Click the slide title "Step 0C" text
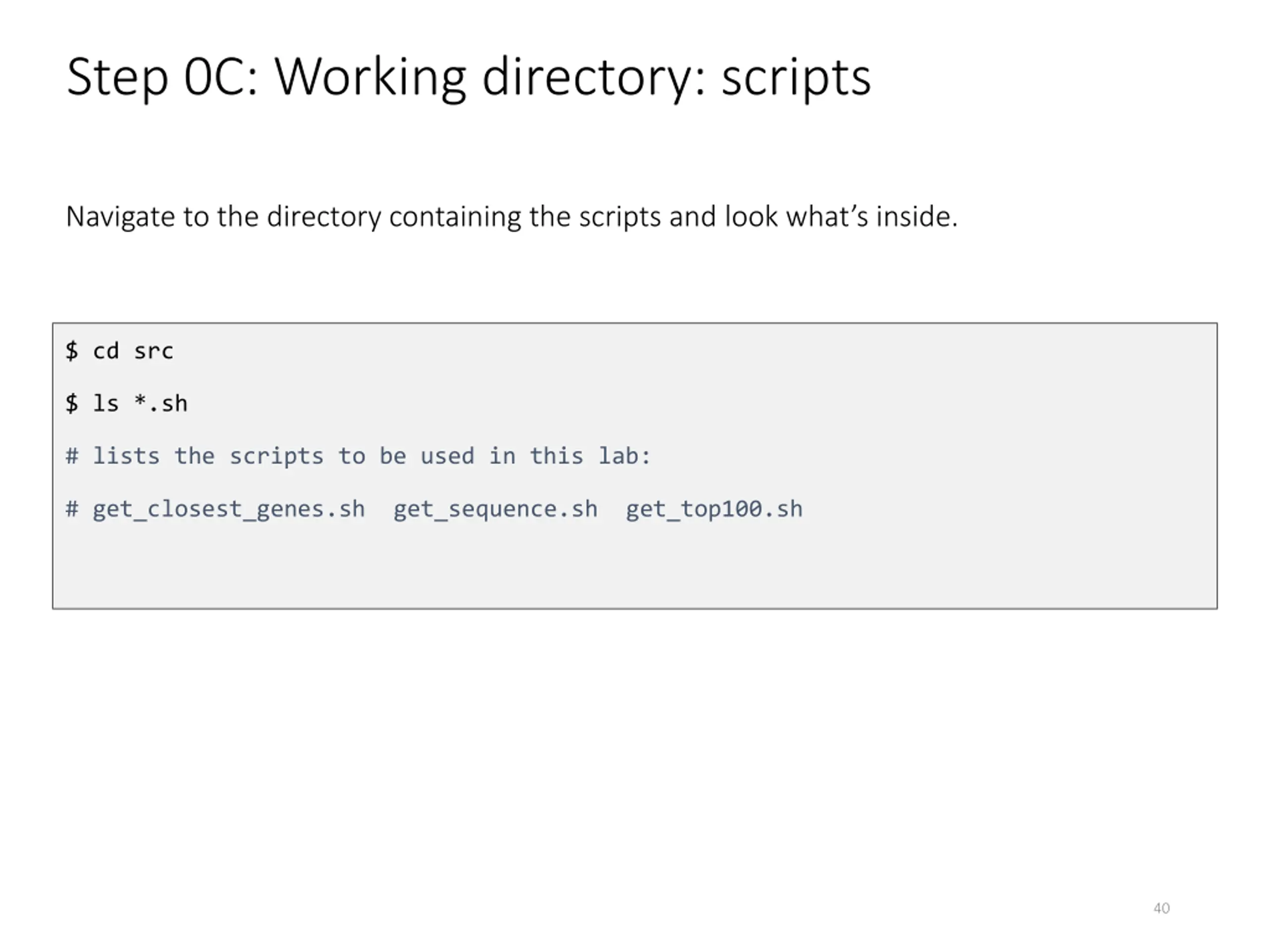This screenshot has height=952, width=1270. (x=162, y=77)
